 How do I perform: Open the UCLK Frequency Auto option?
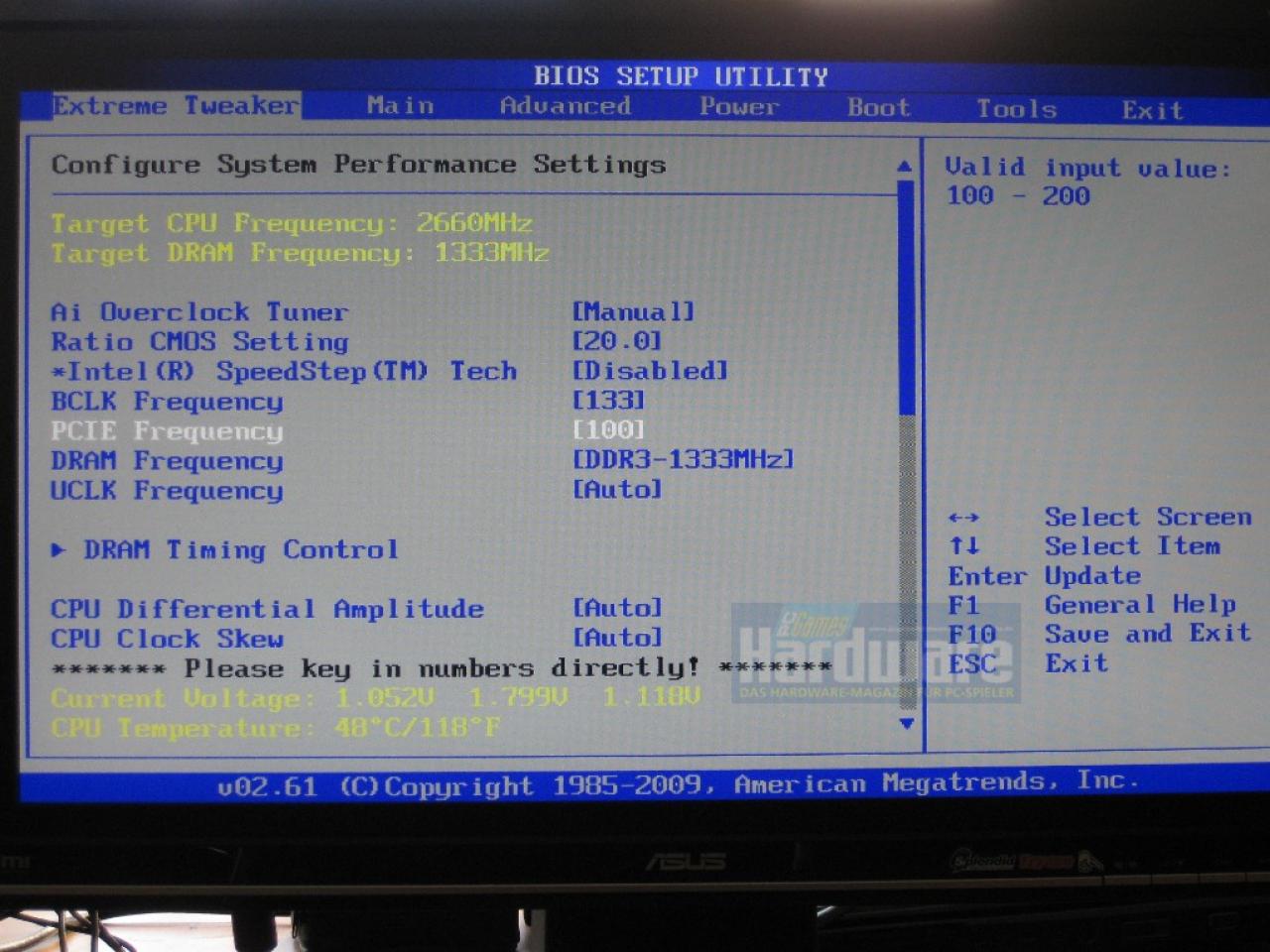[616, 490]
